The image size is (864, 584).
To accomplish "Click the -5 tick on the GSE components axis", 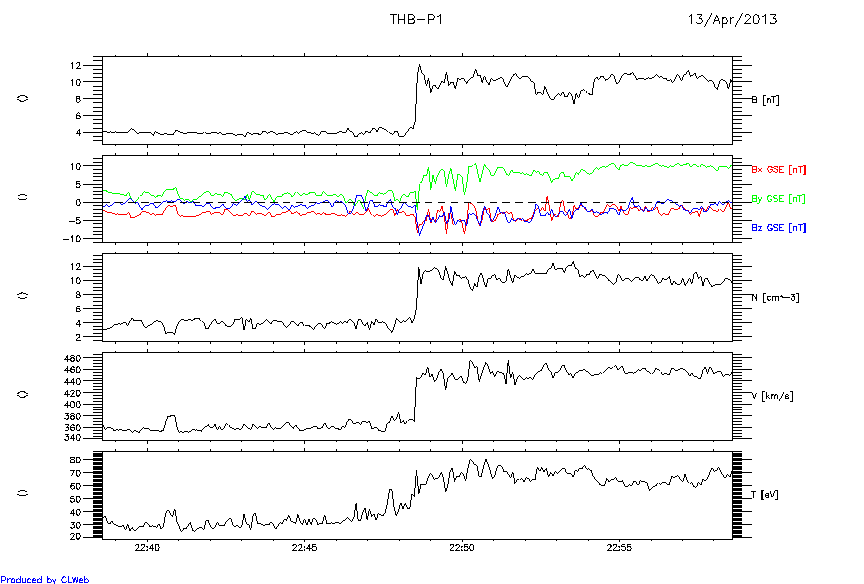I will [x=74, y=221].
